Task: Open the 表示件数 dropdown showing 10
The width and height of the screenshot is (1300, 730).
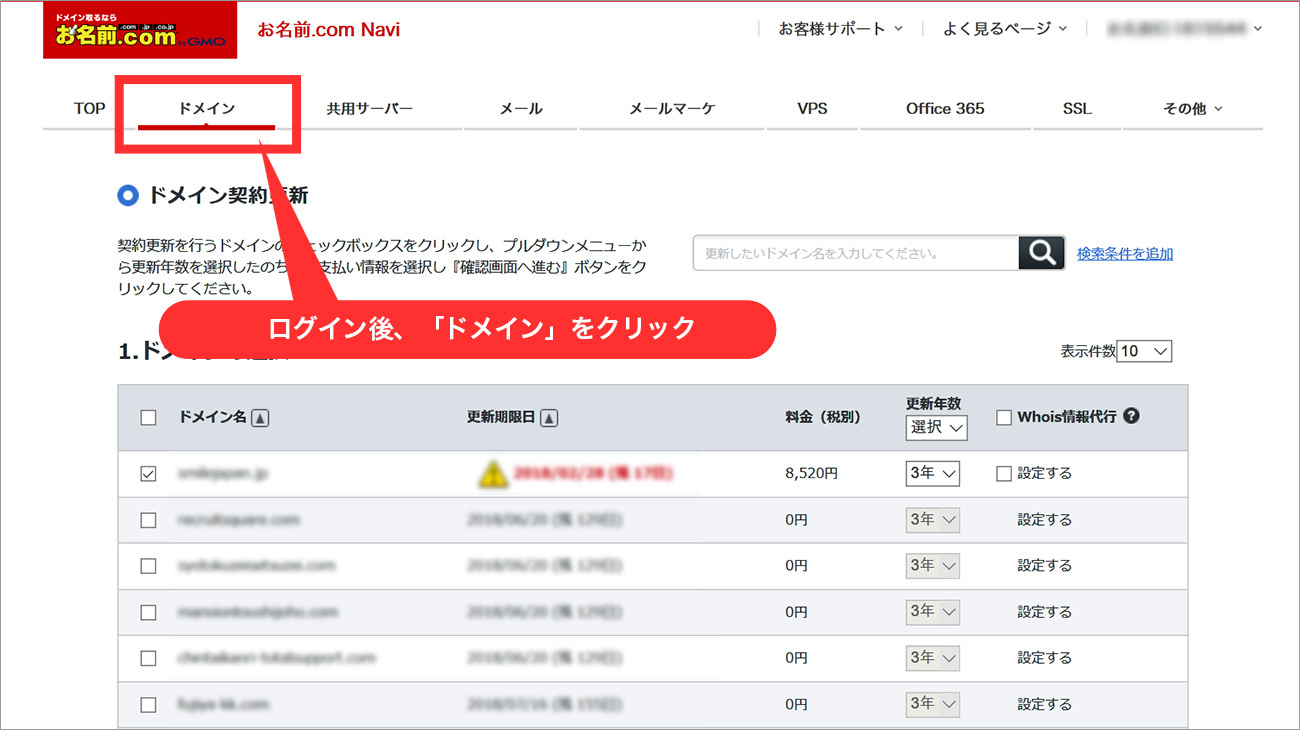Action: [1144, 351]
